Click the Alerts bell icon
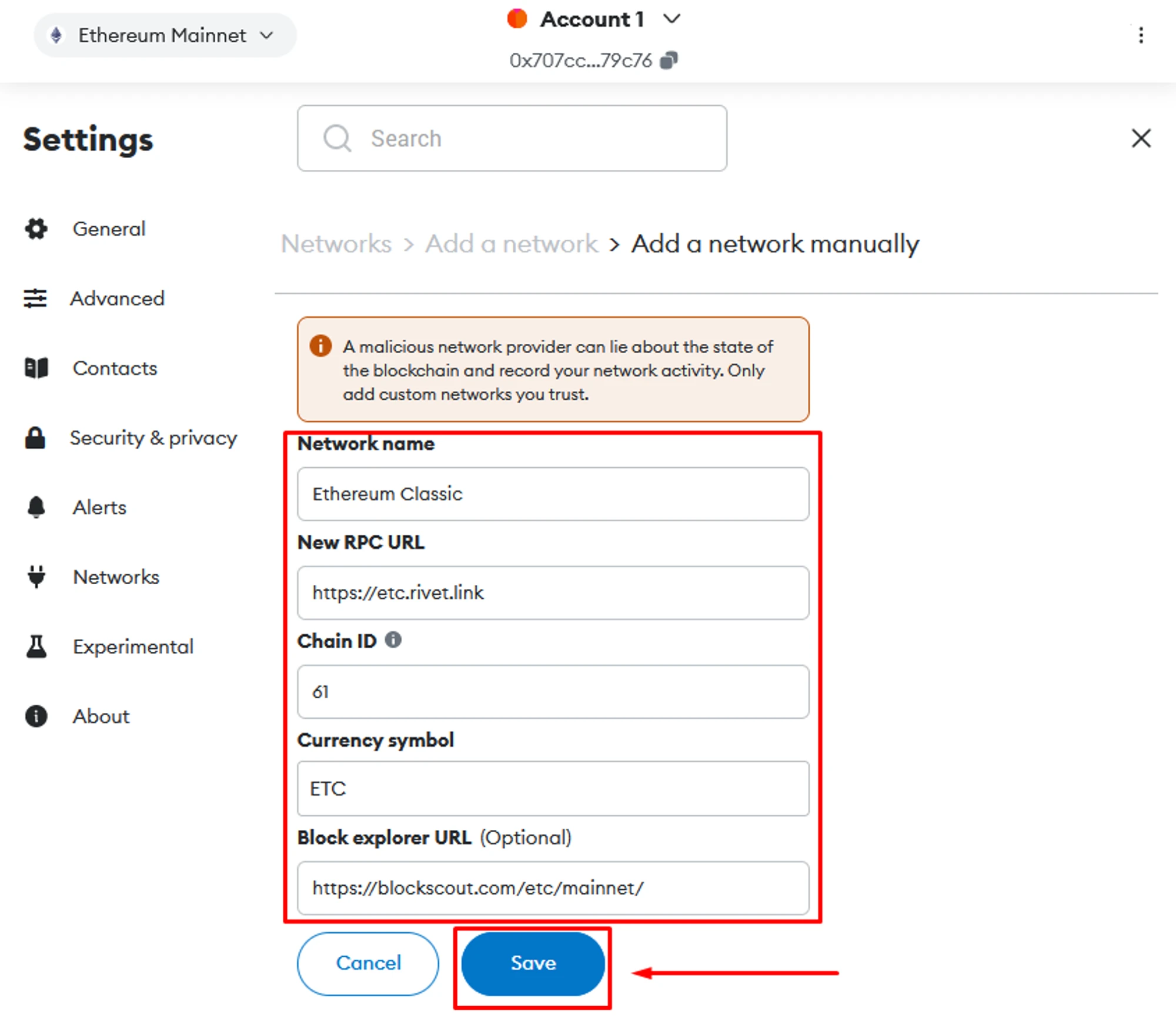Viewport: 1176px width, 1025px height. [36, 507]
